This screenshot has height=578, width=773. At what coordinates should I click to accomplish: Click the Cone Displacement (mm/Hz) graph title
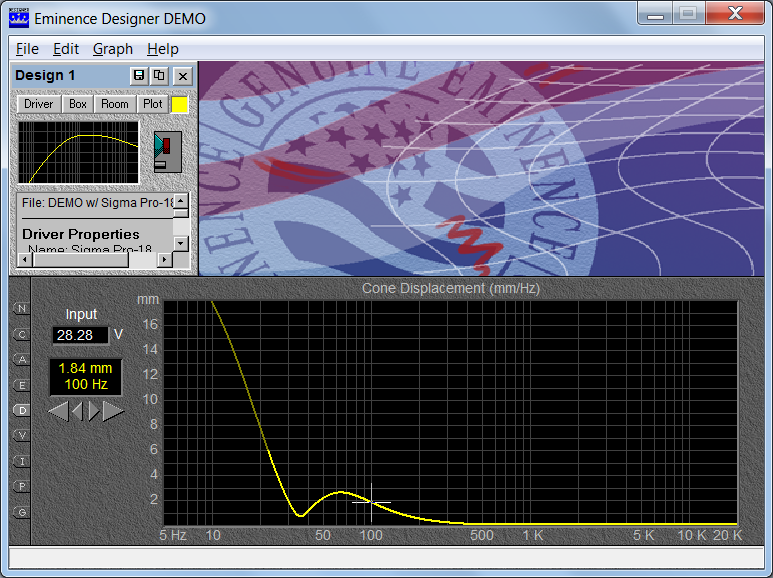click(451, 289)
